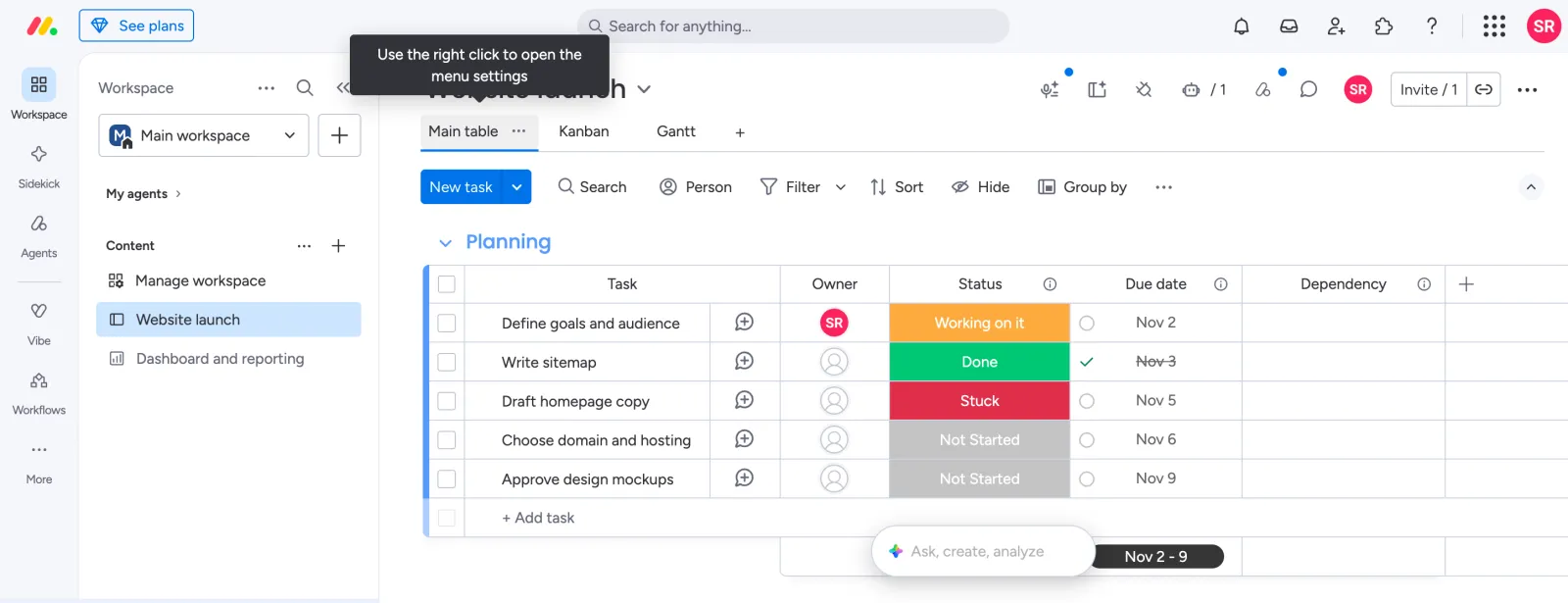
Task: Click the search icon in Workspace panel
Action: click(x=305, y=88)
